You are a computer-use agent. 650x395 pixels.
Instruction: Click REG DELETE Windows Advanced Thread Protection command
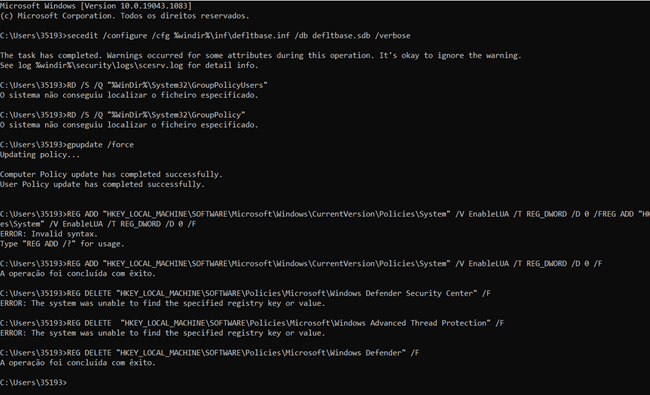click(x=252, y=323)
